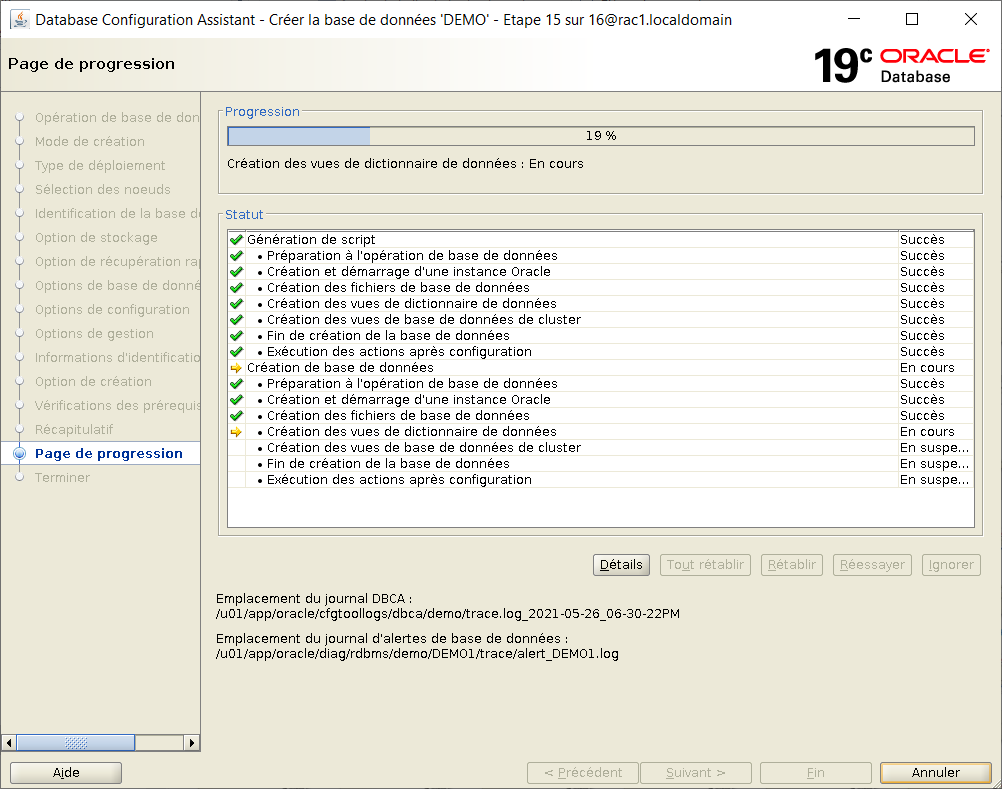Click the step bullet beside "Type de déploiement"

(x=20, y=165)
